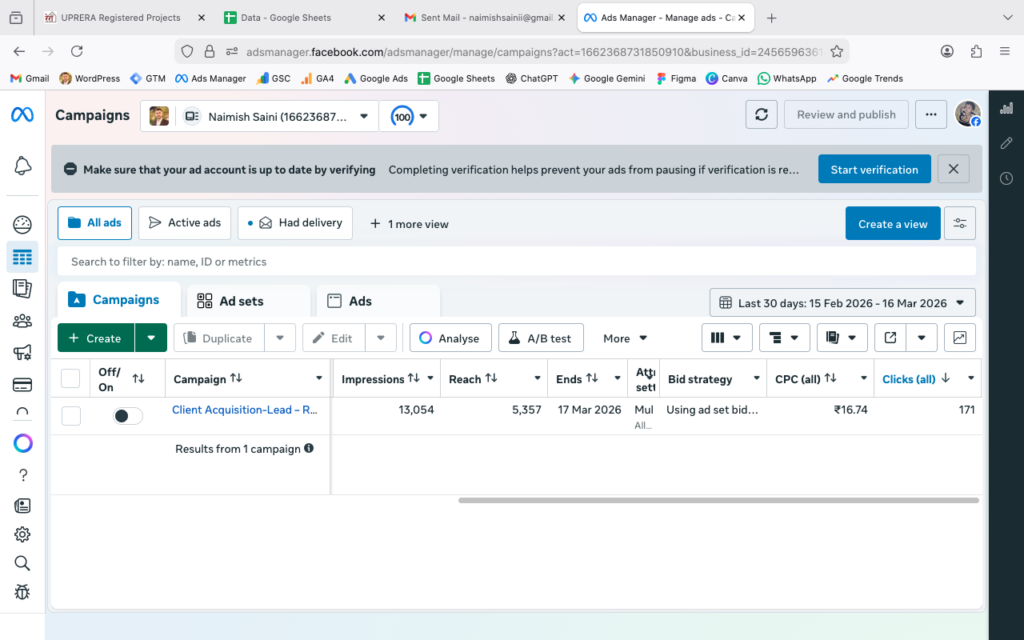Open Billing card icon in sidebar
This screenshot has height=640, width=1024.
22,385
